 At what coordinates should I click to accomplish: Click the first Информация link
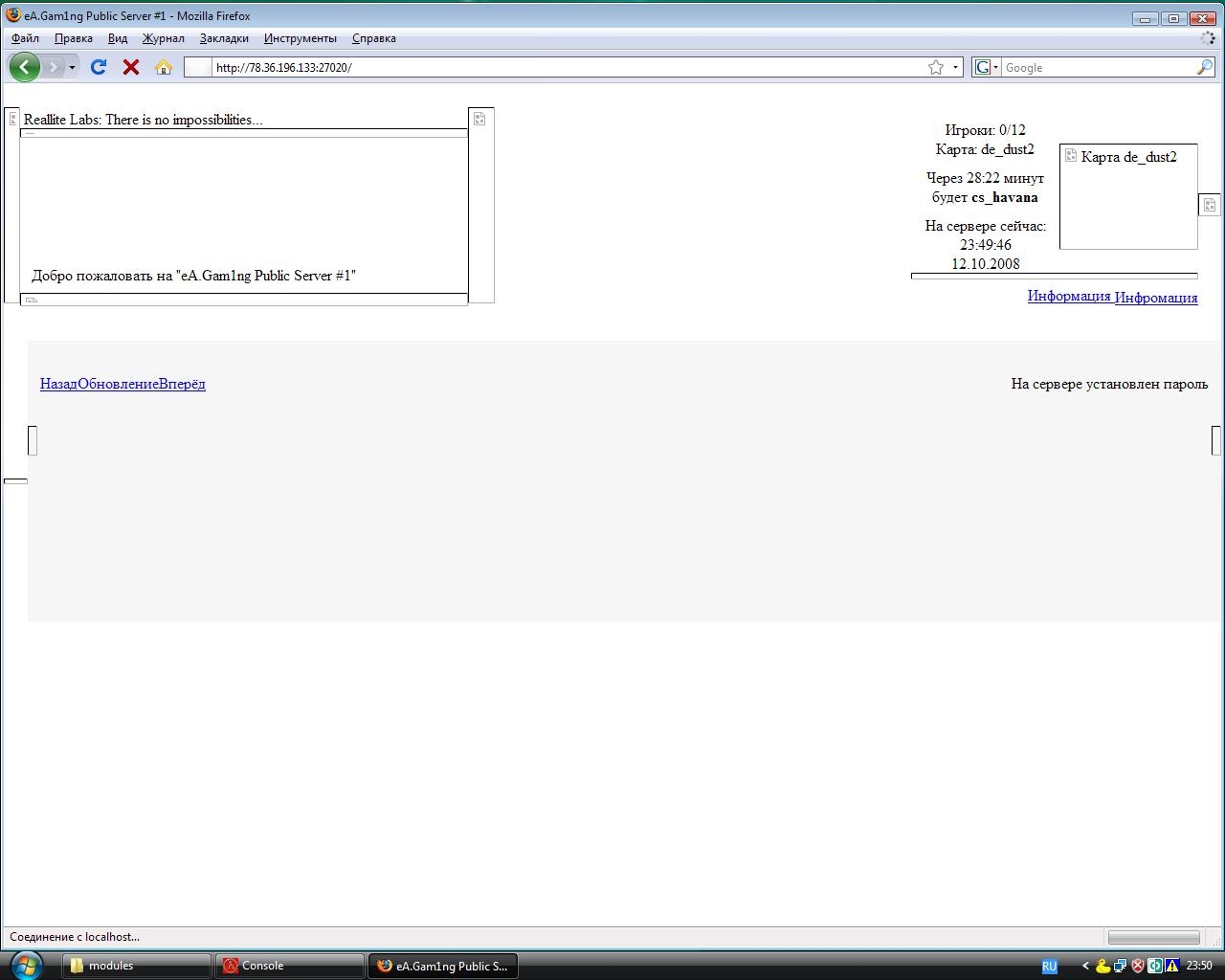pos(1069,296)
